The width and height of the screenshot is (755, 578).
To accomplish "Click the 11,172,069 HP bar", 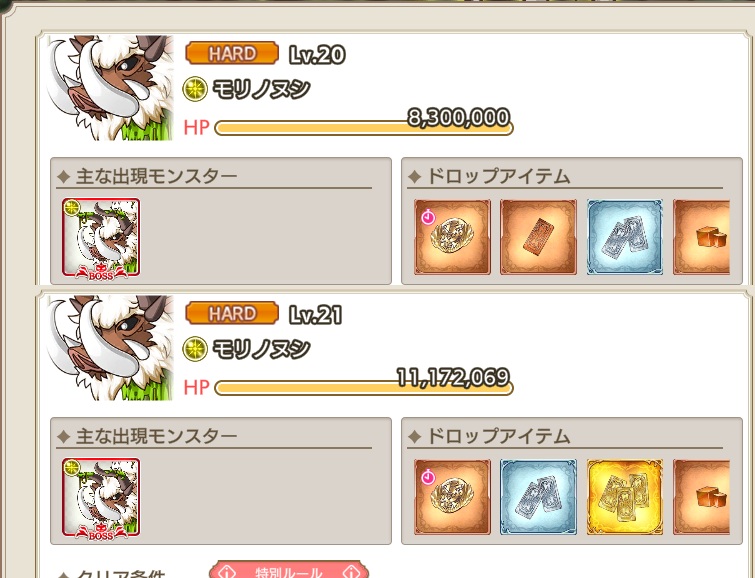I will tap(364, 388).
